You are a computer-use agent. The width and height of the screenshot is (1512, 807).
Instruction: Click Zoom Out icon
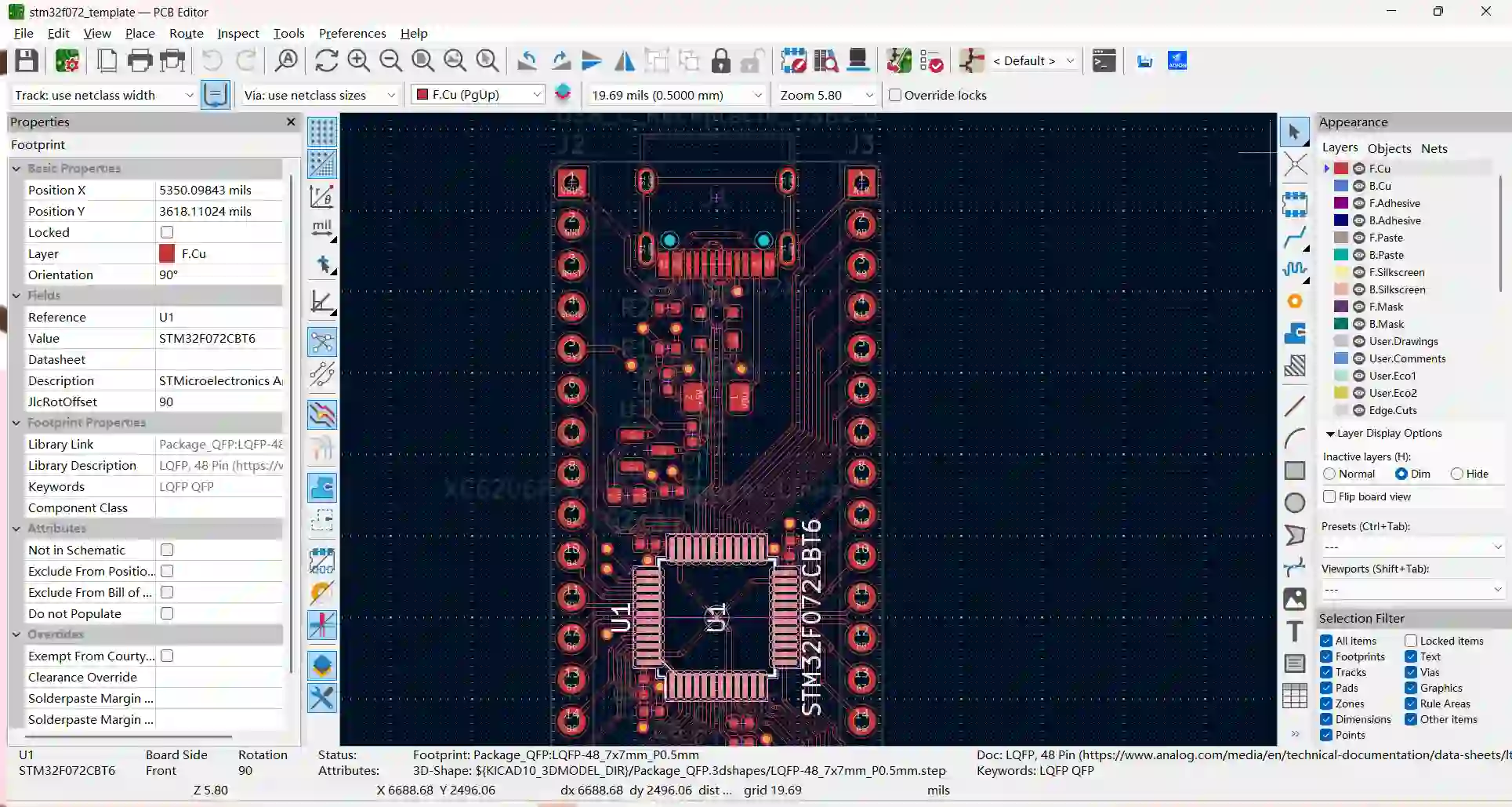click(390, 60)
